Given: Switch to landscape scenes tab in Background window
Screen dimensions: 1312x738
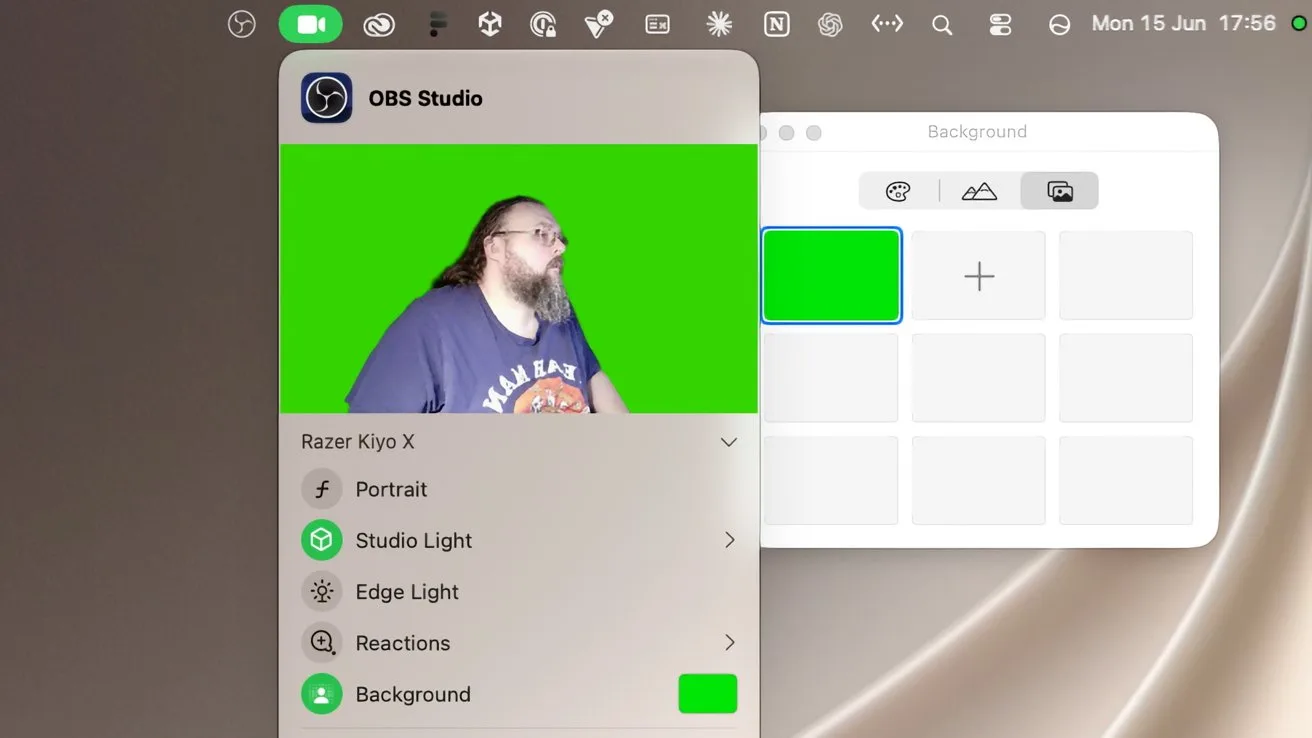Looking at the screenshot, I should point(979,191).
